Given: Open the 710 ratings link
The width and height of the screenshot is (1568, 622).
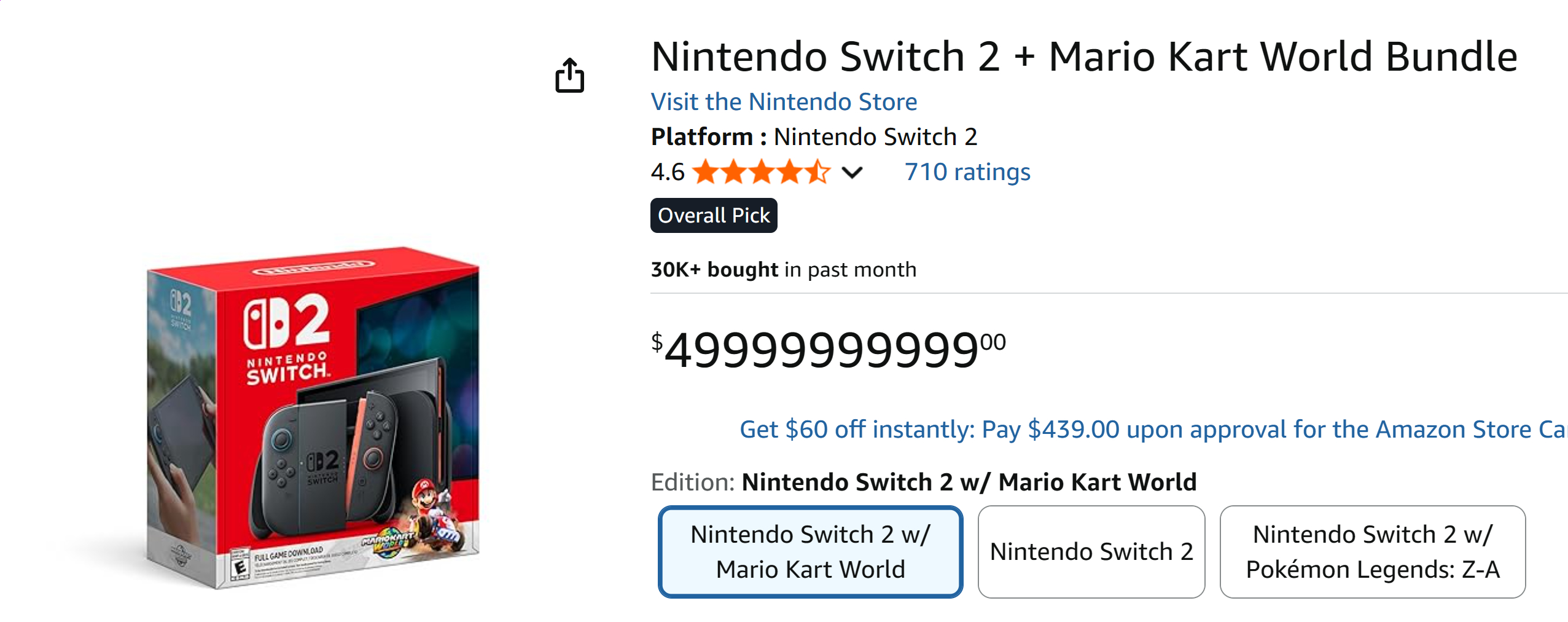Looking at the screenshot, I should tap(967, 172).
